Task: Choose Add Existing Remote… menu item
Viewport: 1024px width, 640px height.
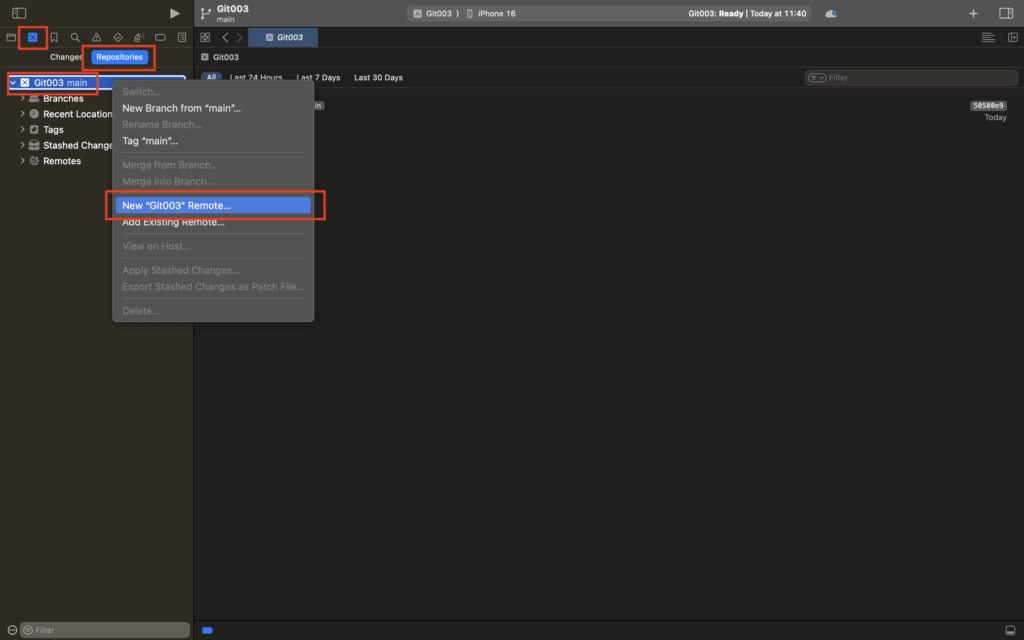Action: (213, 222)
